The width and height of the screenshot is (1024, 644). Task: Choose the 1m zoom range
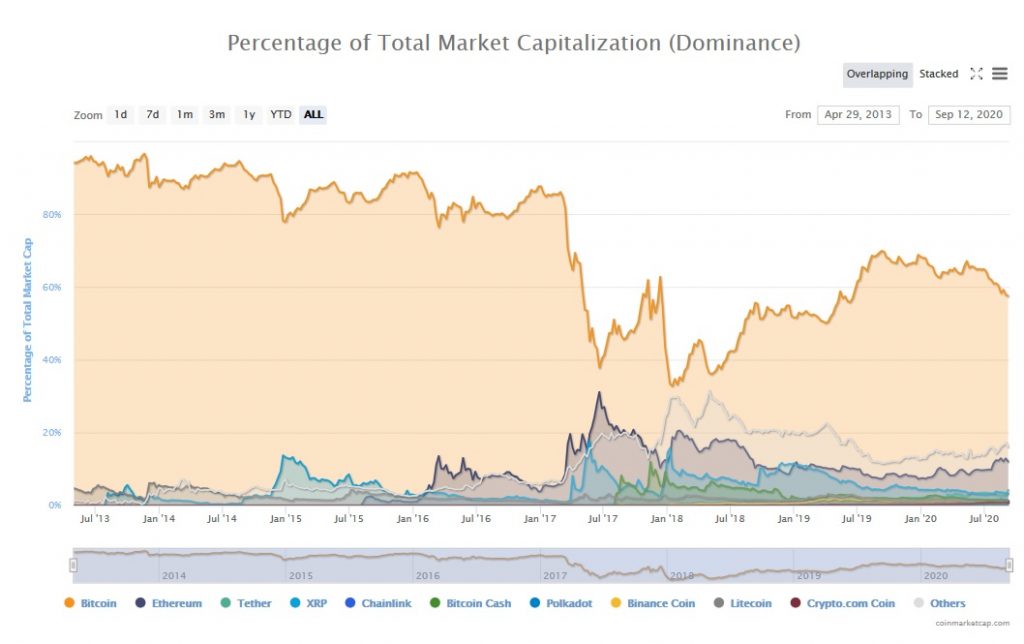185,115
